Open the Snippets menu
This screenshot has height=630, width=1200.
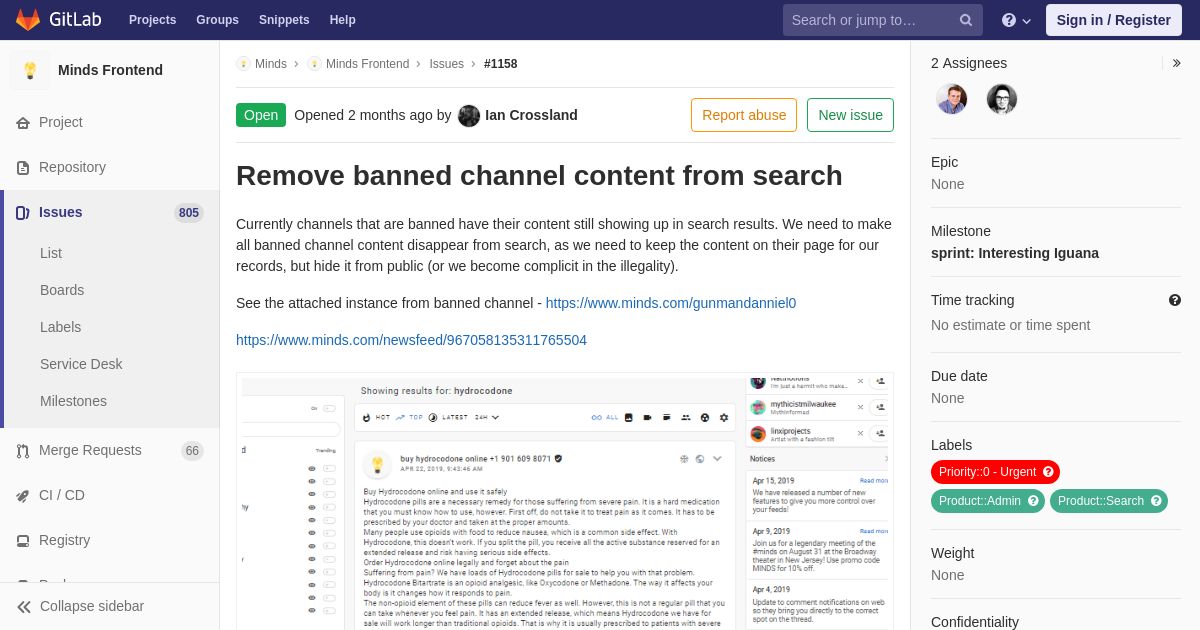click(x=284, y=20)
